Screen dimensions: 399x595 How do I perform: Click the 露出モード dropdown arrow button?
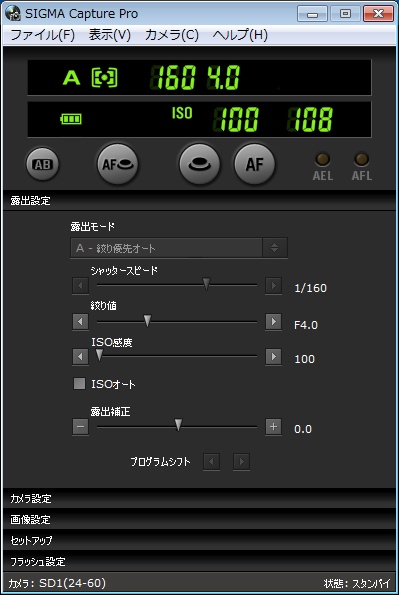[x=274, y=248]
